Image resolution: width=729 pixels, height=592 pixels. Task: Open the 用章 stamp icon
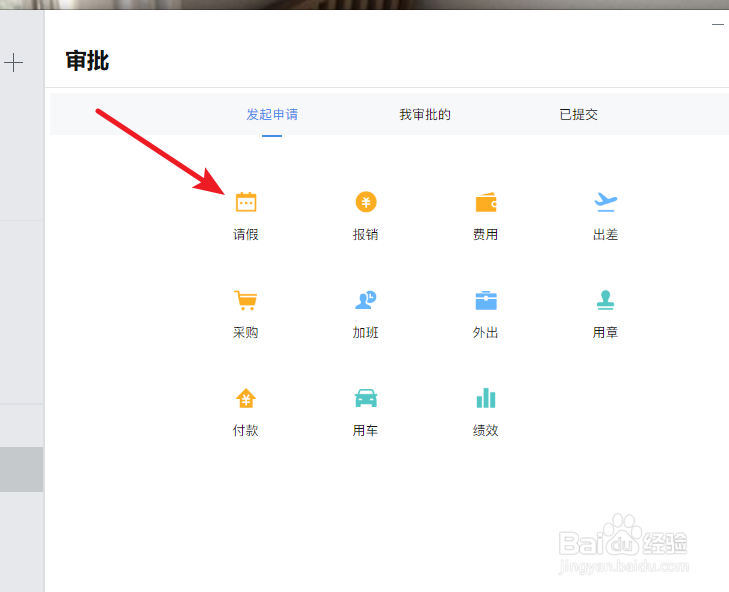(605, 300)
